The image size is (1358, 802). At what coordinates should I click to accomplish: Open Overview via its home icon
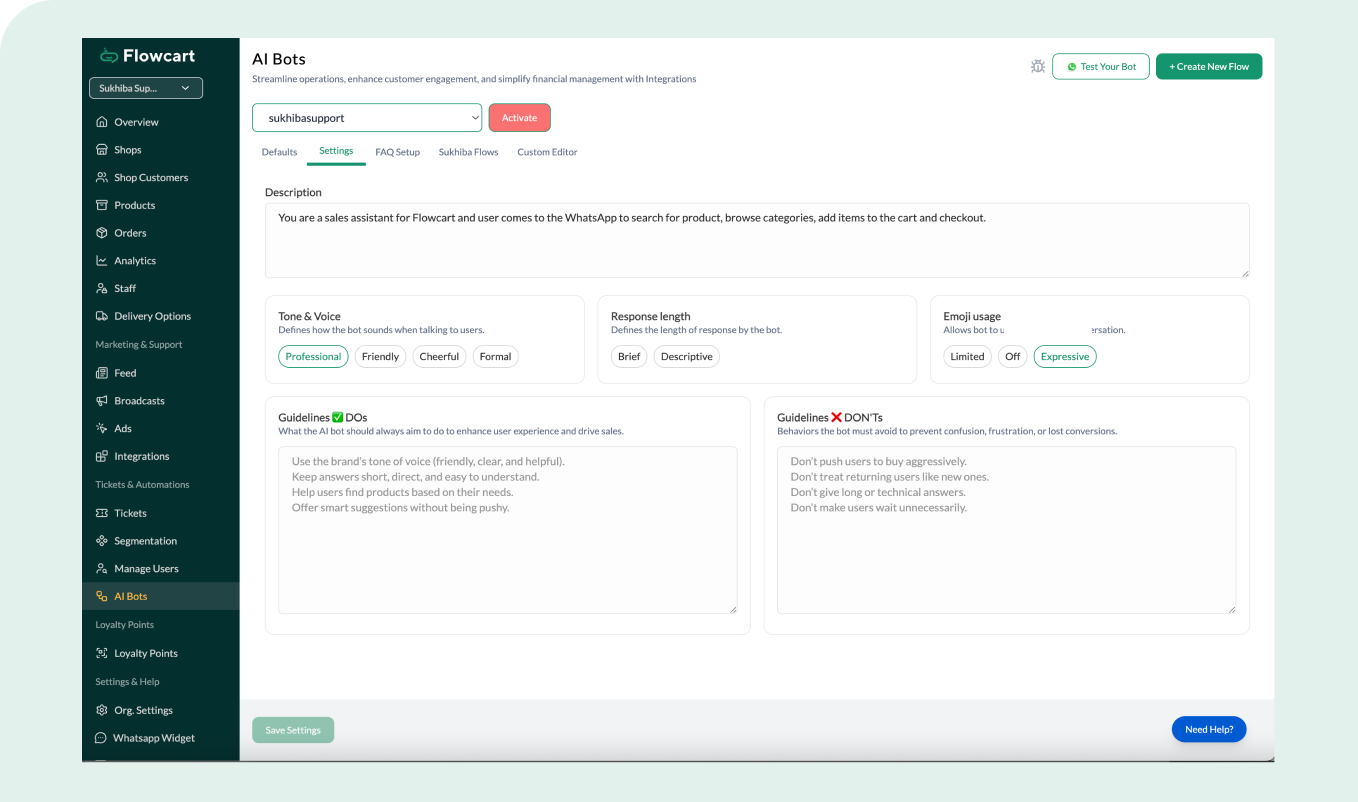(x=101, y=122)
